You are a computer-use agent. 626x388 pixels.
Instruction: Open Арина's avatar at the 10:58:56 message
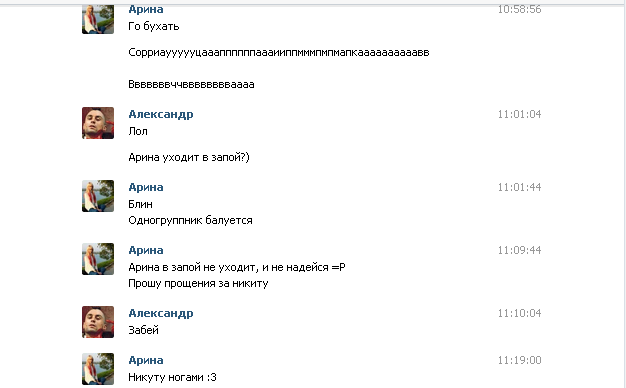coord(98,19)
